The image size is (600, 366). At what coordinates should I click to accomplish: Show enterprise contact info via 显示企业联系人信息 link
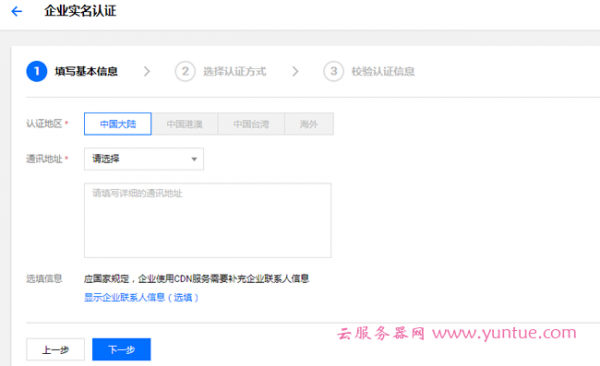coord(141,297)
